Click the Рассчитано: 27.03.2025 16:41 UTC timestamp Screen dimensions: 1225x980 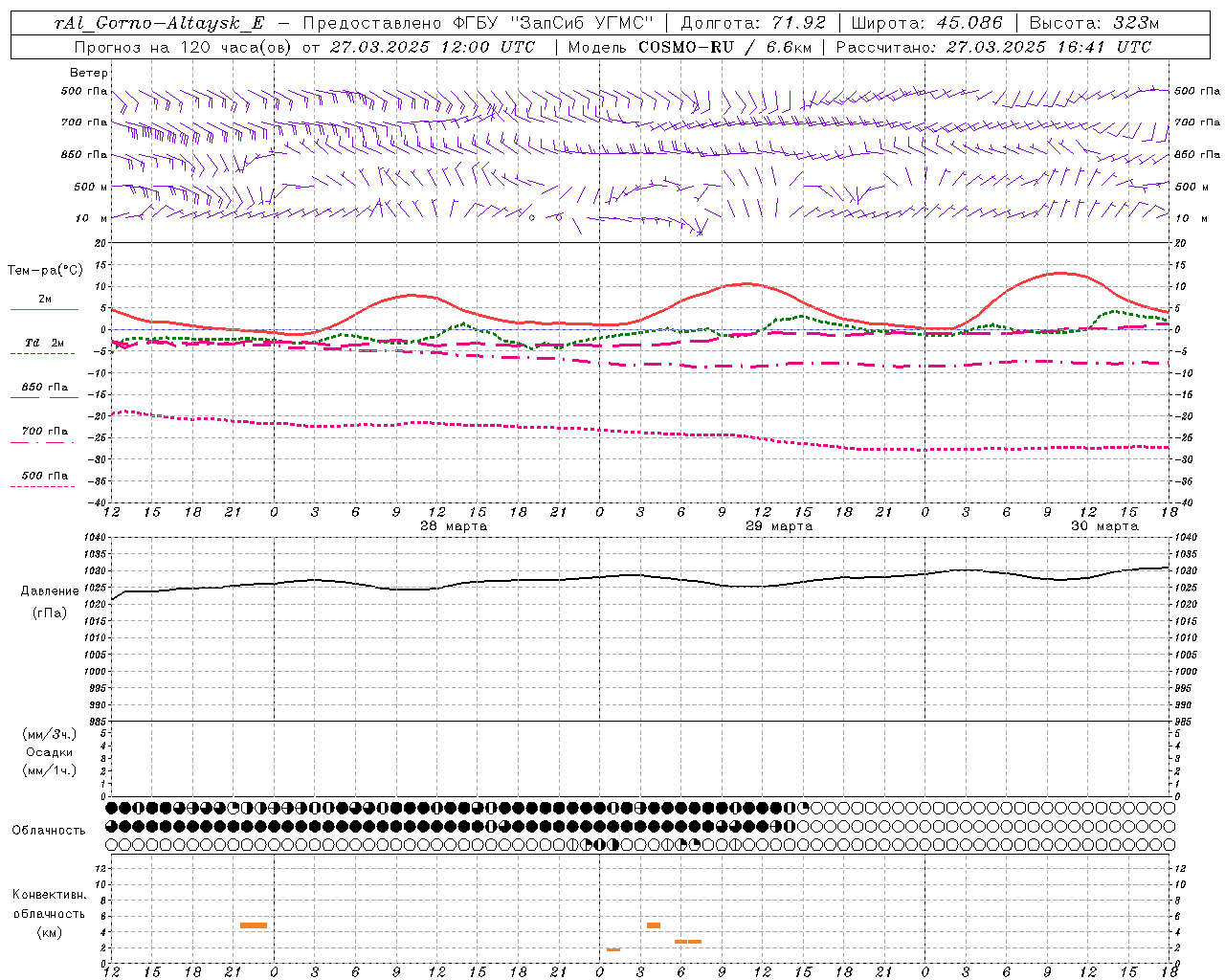point(993,47)
